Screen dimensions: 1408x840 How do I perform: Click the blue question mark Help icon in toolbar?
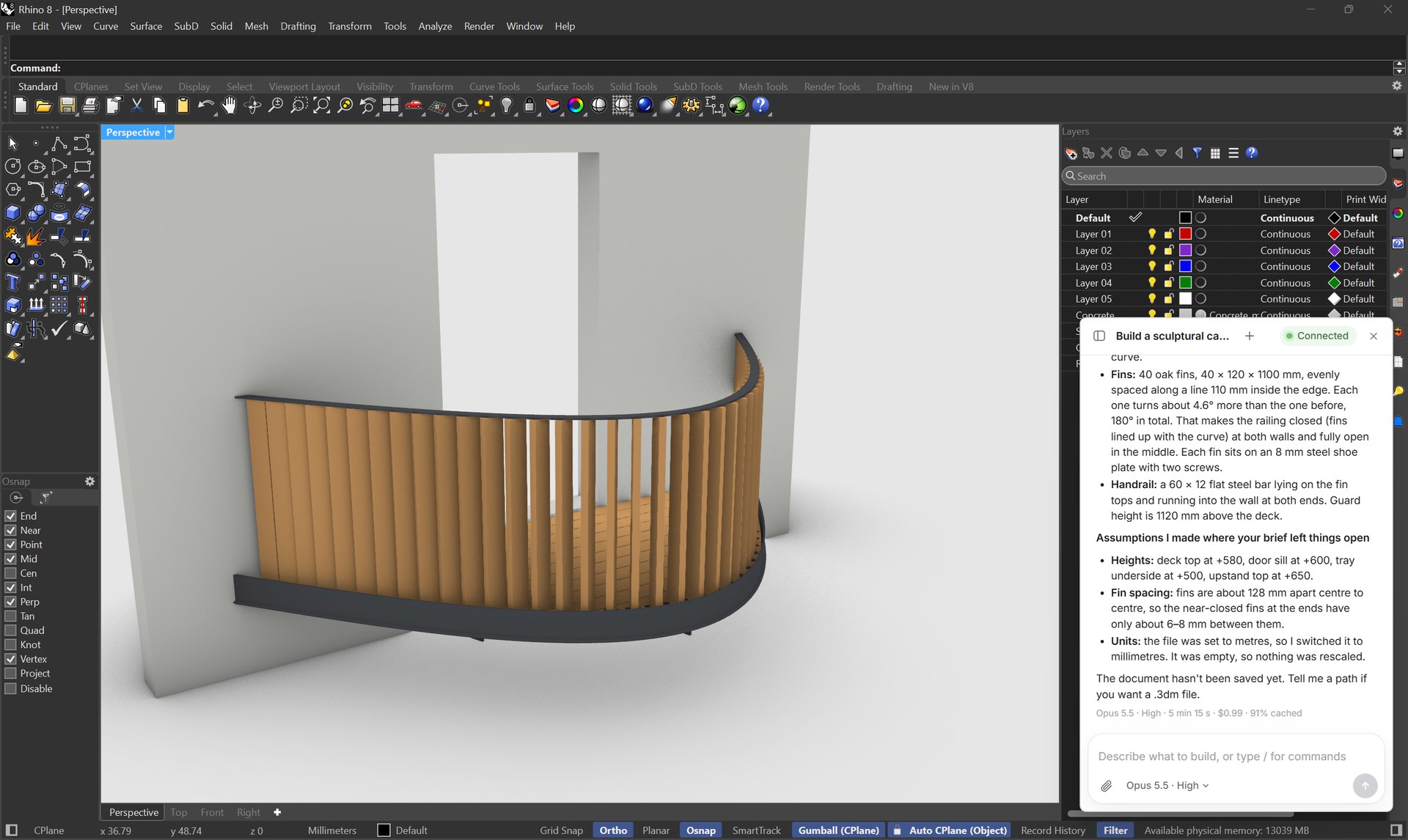761,106
